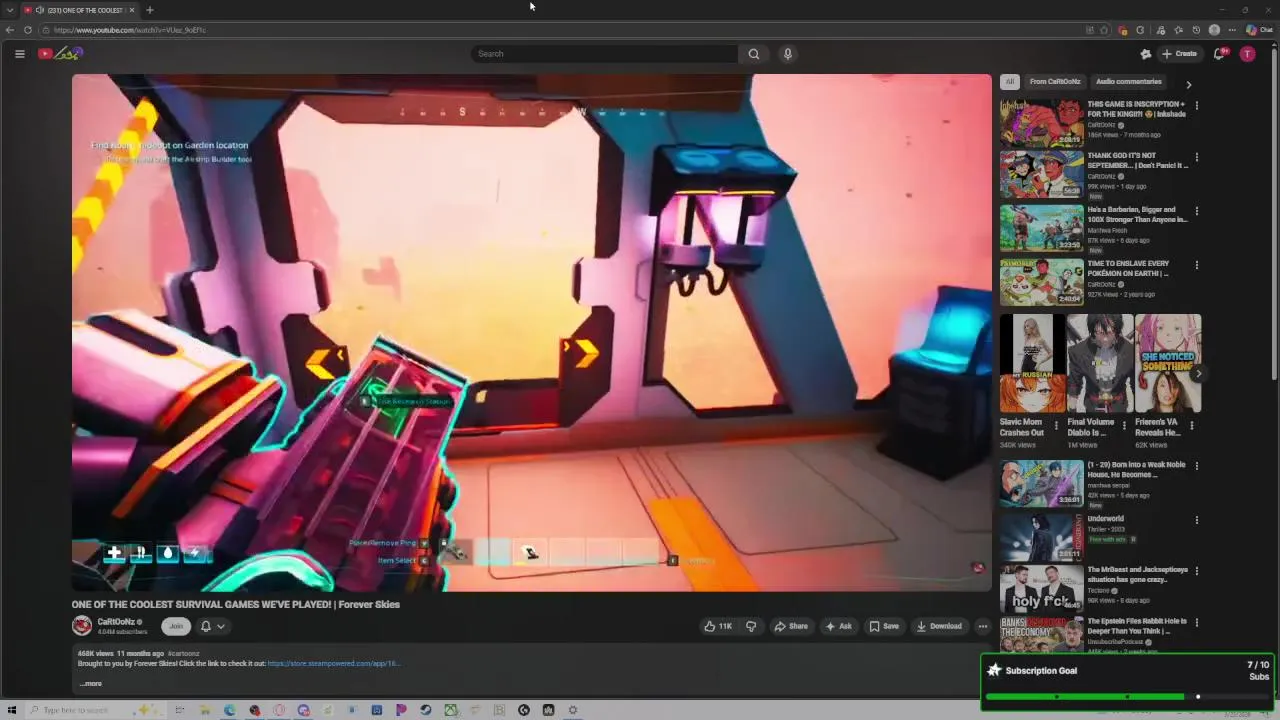1280x720 pixels.
Task: Open options for Born into a Weak Noble video
Action: pos(1196,466)
